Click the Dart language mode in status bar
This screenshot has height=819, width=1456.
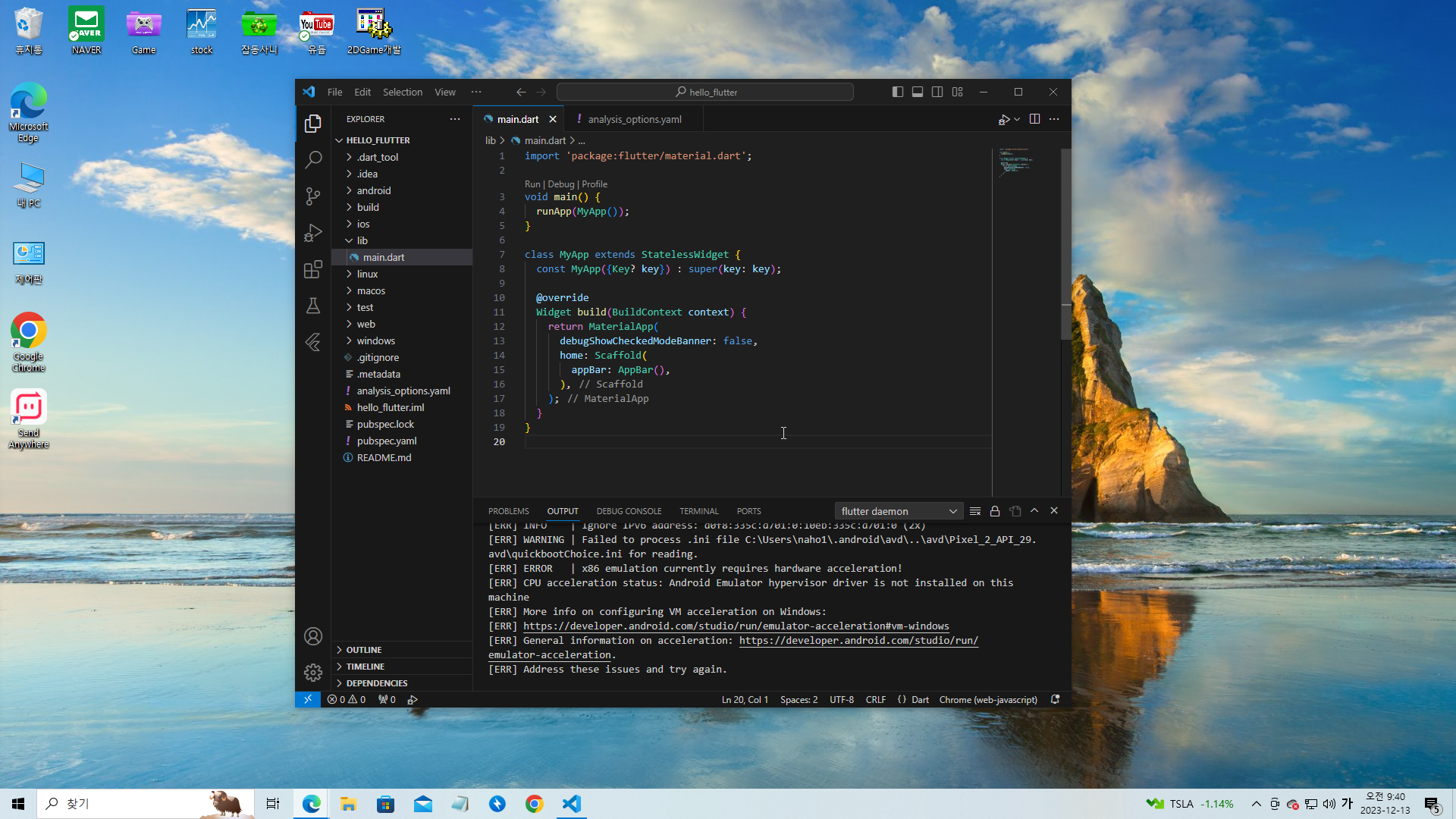click(x=920, y=699)
